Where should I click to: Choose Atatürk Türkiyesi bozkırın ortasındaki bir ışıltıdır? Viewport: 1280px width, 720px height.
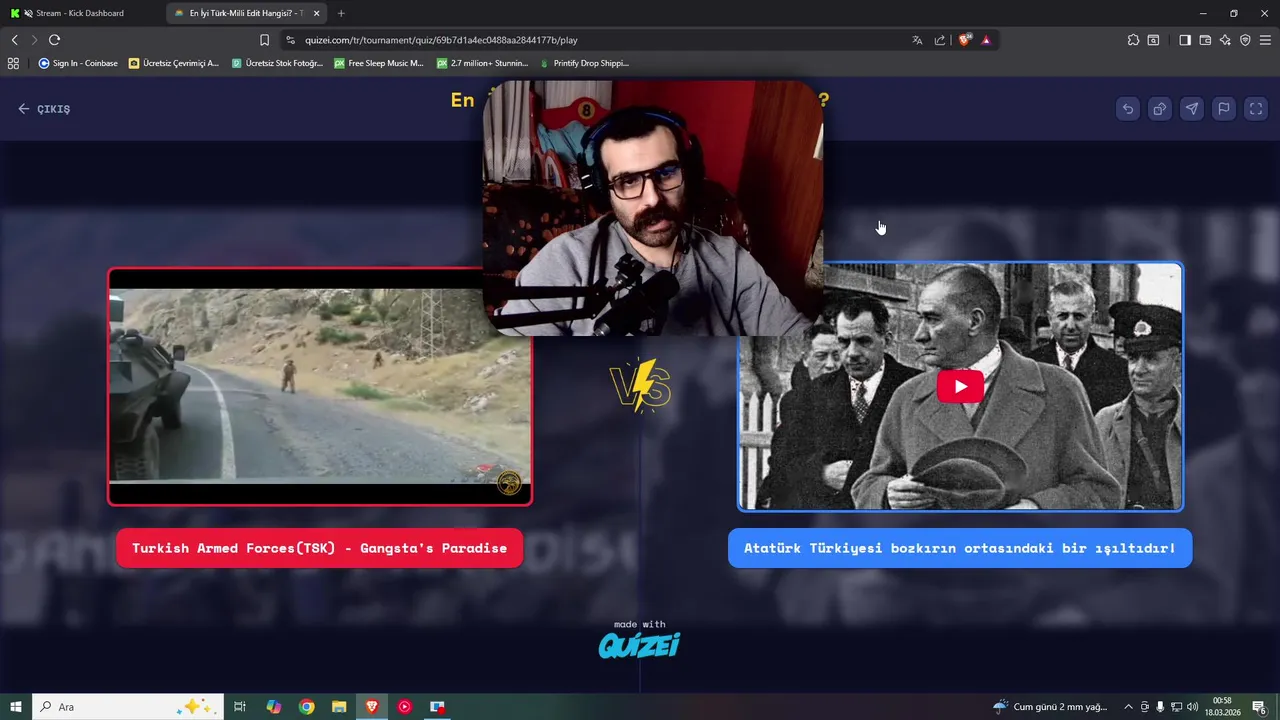point(960,548)
